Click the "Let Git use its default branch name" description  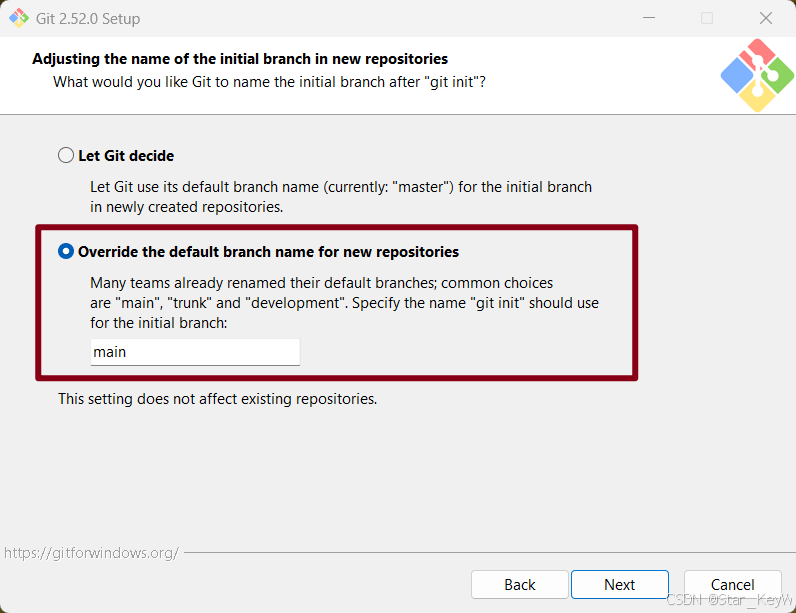341,197
